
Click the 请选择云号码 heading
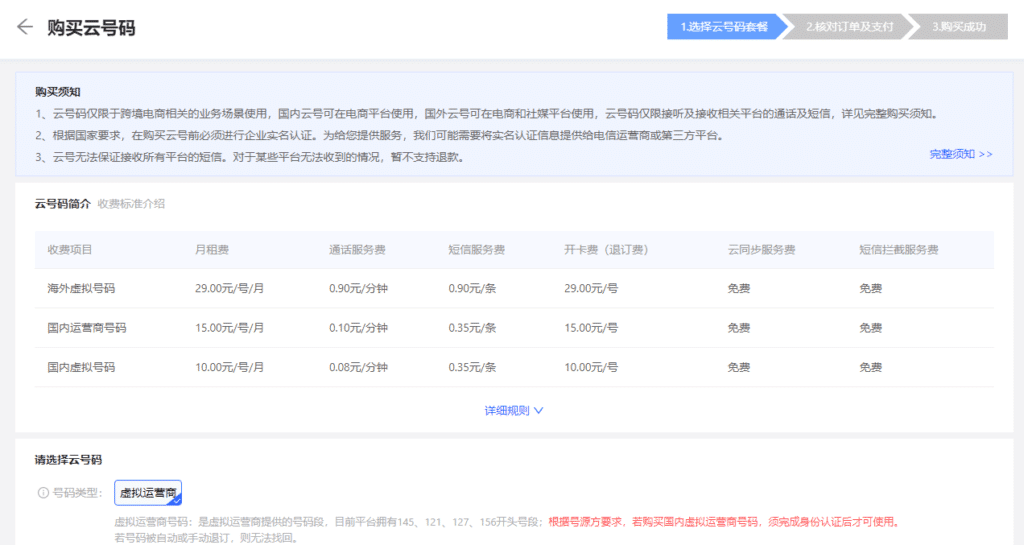pos(68,459)
